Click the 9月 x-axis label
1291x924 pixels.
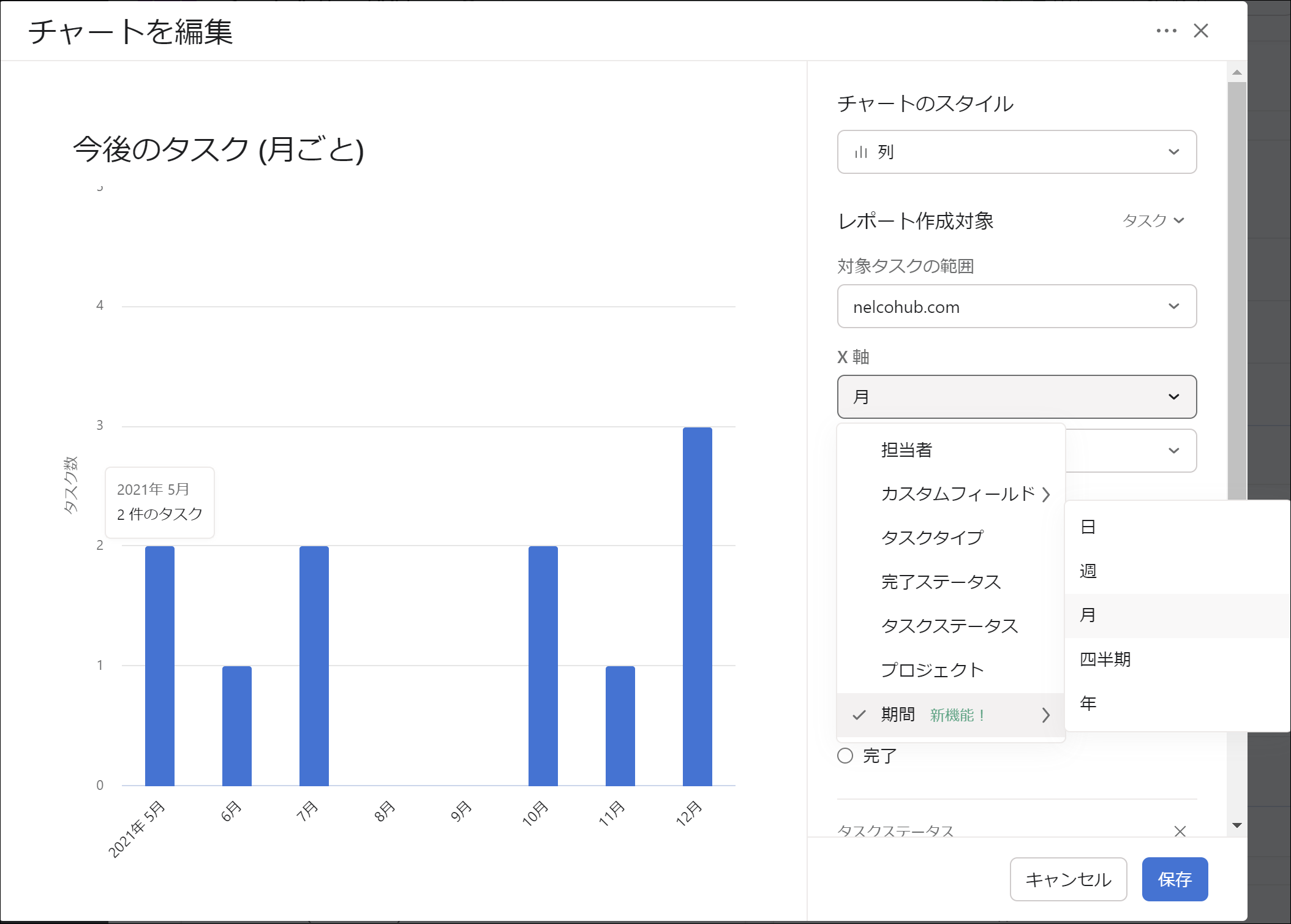pyautogui.click(x=461, y=811)
